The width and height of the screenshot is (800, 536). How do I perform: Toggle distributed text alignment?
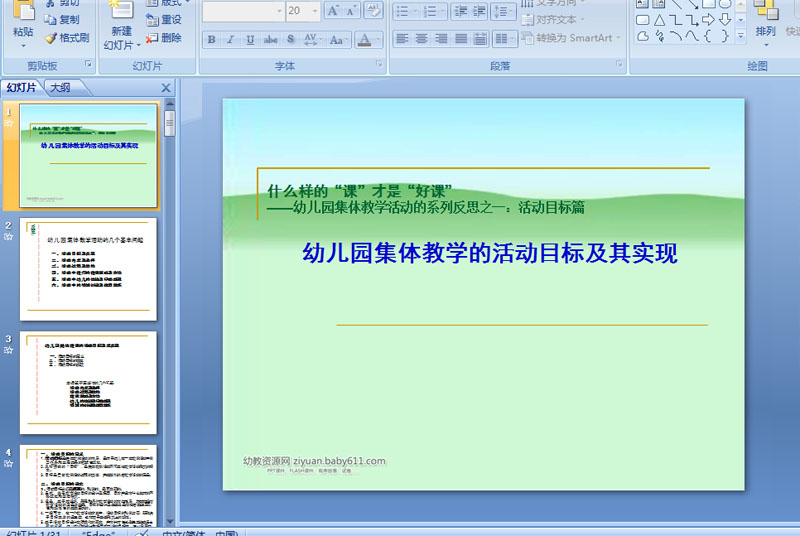pos(480,39)
